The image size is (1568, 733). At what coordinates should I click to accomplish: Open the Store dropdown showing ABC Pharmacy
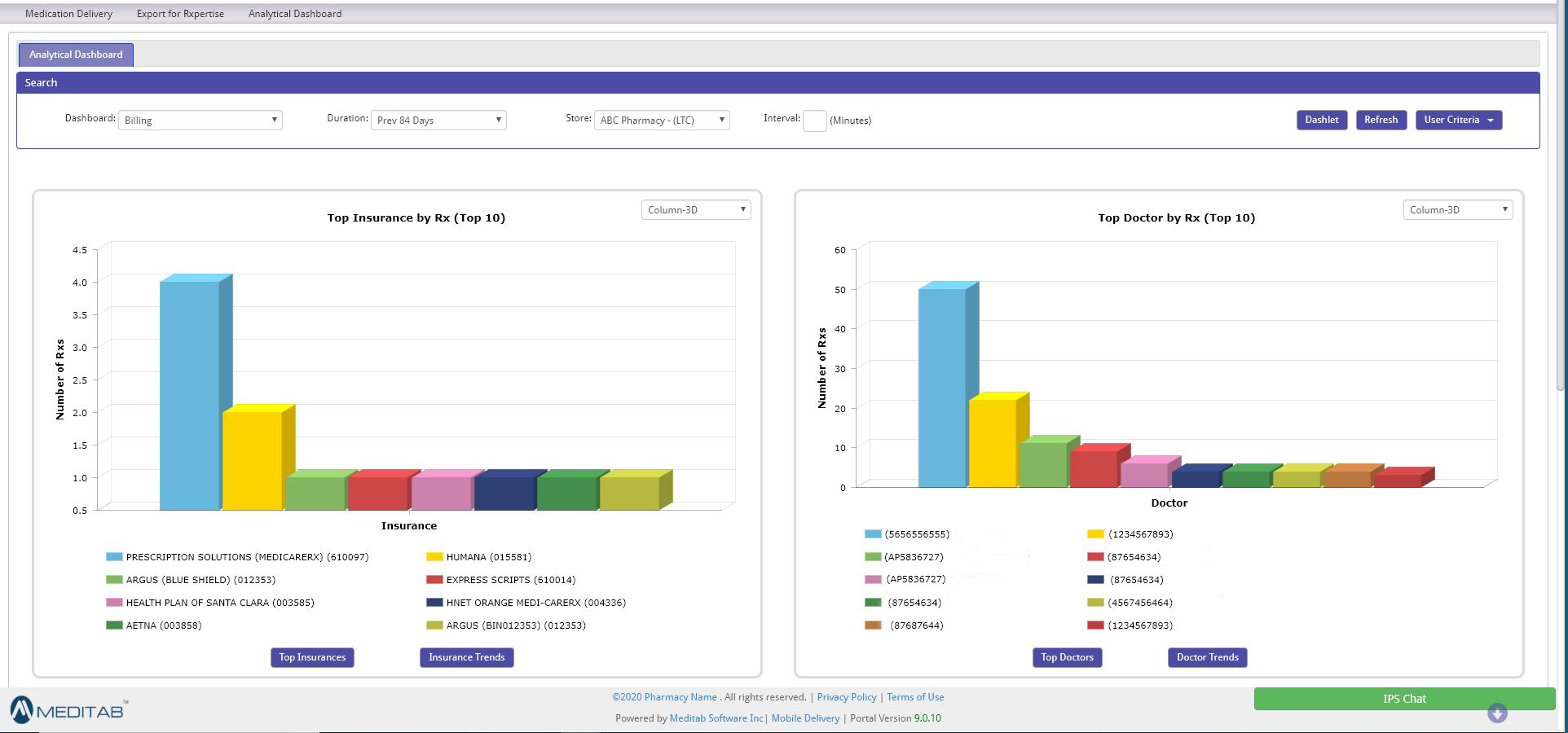tap(662, 121)
